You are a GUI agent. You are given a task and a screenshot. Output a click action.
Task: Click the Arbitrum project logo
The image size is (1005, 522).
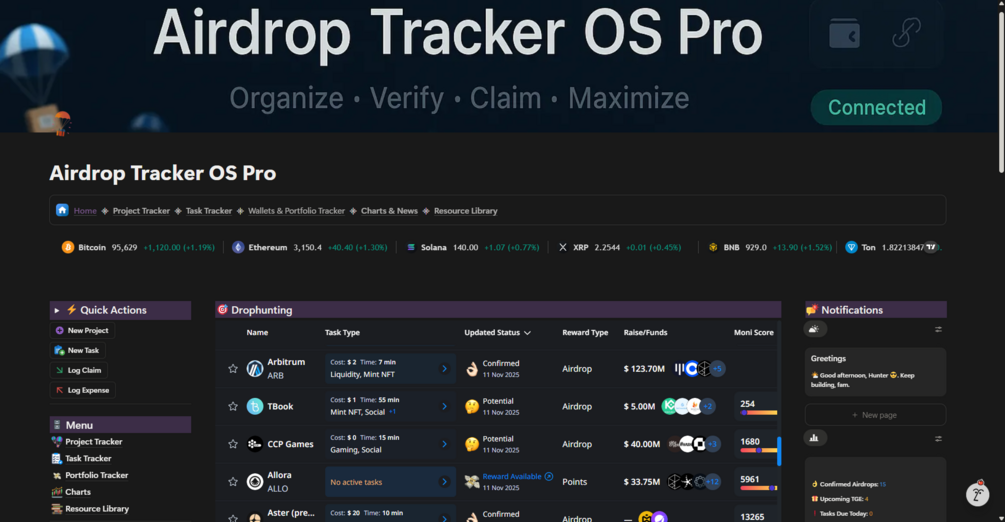254,369
